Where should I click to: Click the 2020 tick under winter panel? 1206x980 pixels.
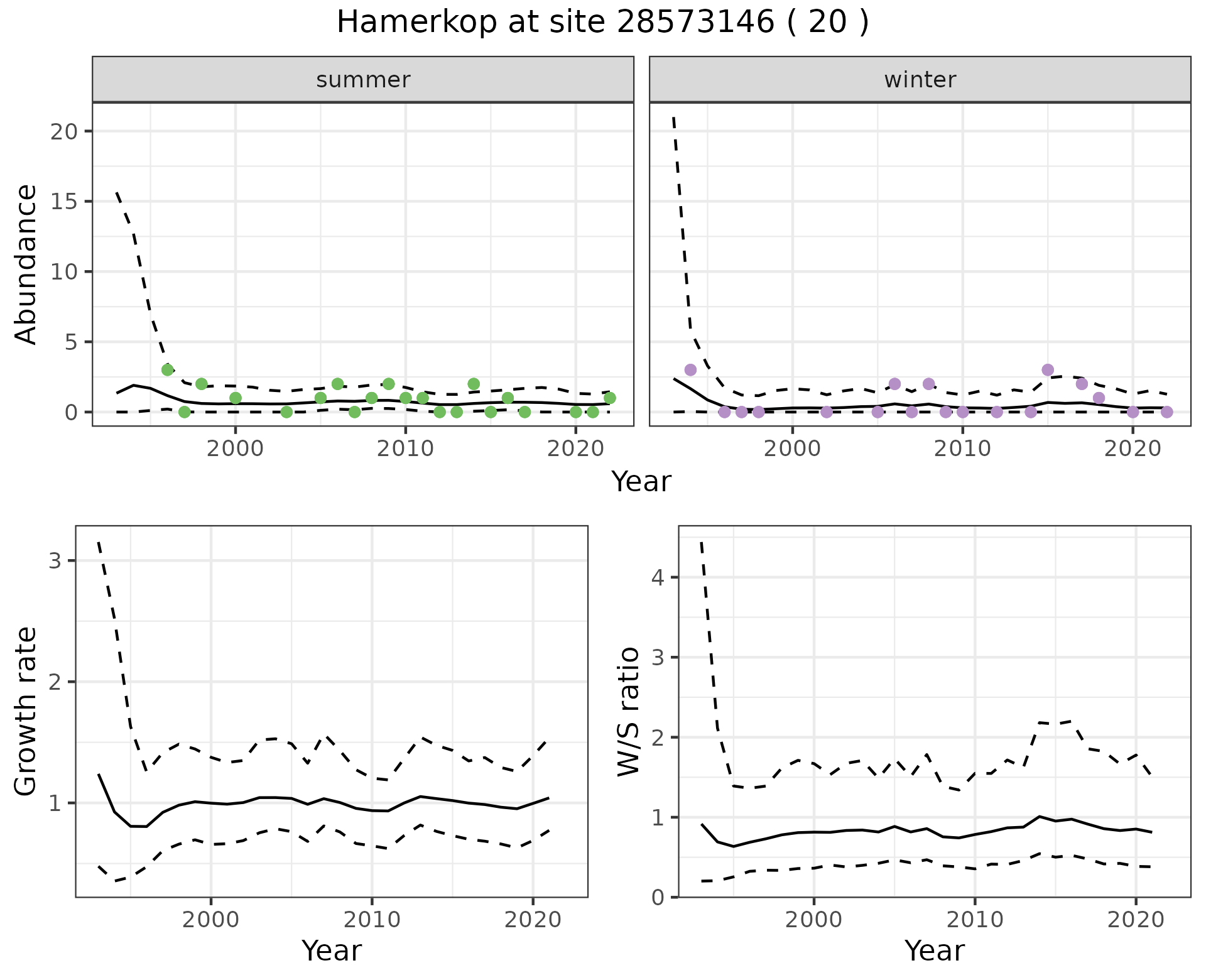pyautogui.click(x=1132, y=449)
